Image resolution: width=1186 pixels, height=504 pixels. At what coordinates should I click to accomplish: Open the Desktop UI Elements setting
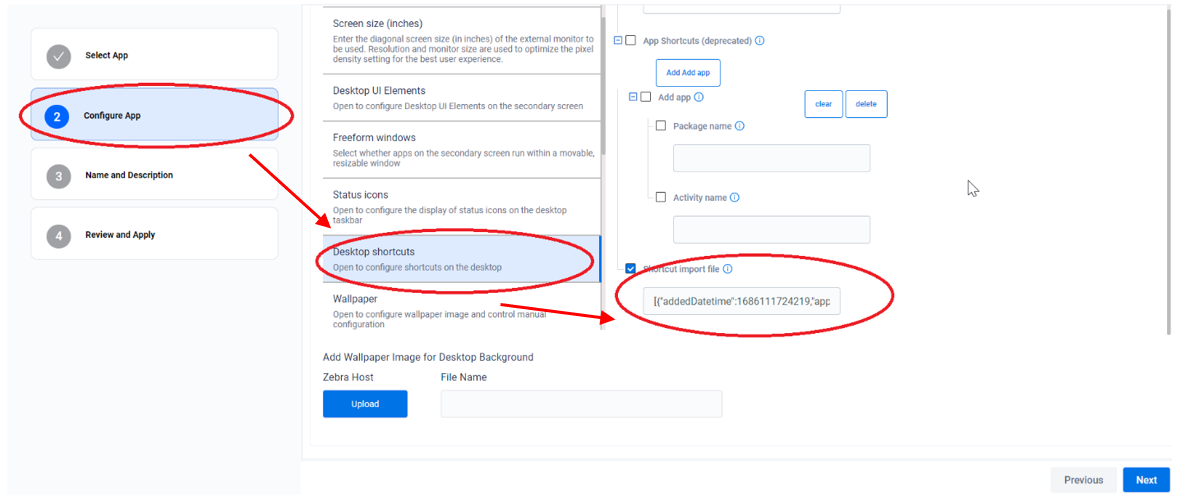[x=460, y=97]
